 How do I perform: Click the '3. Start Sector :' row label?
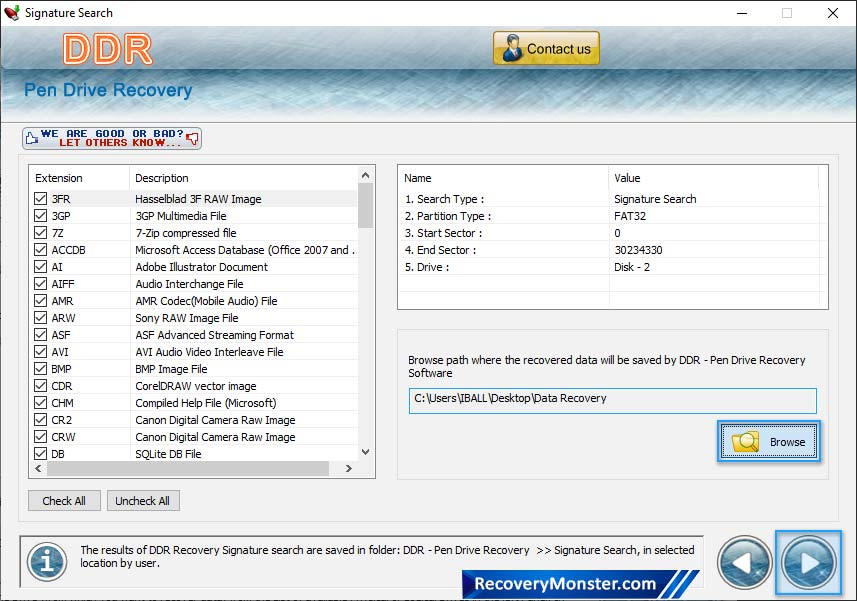[x=443, y=233]
